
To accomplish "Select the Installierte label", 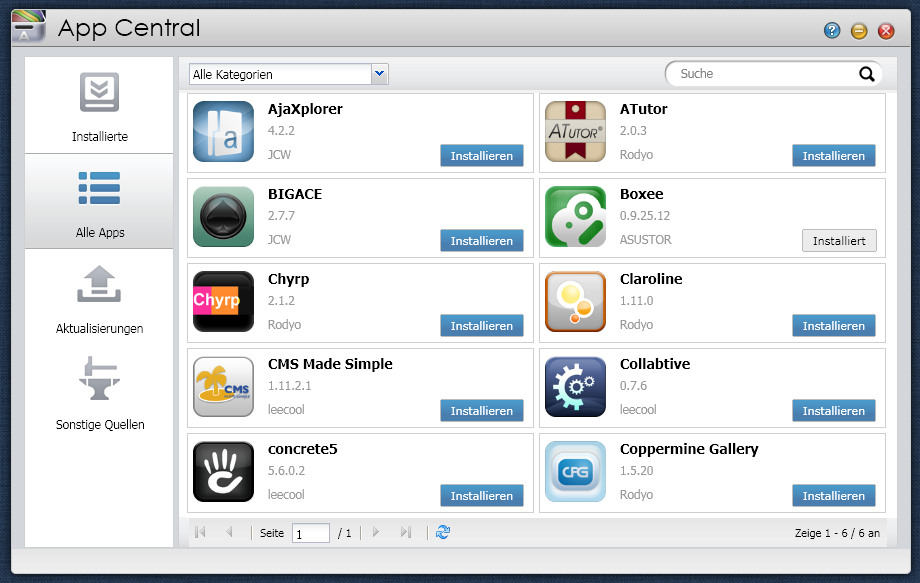I will [100, 137].
